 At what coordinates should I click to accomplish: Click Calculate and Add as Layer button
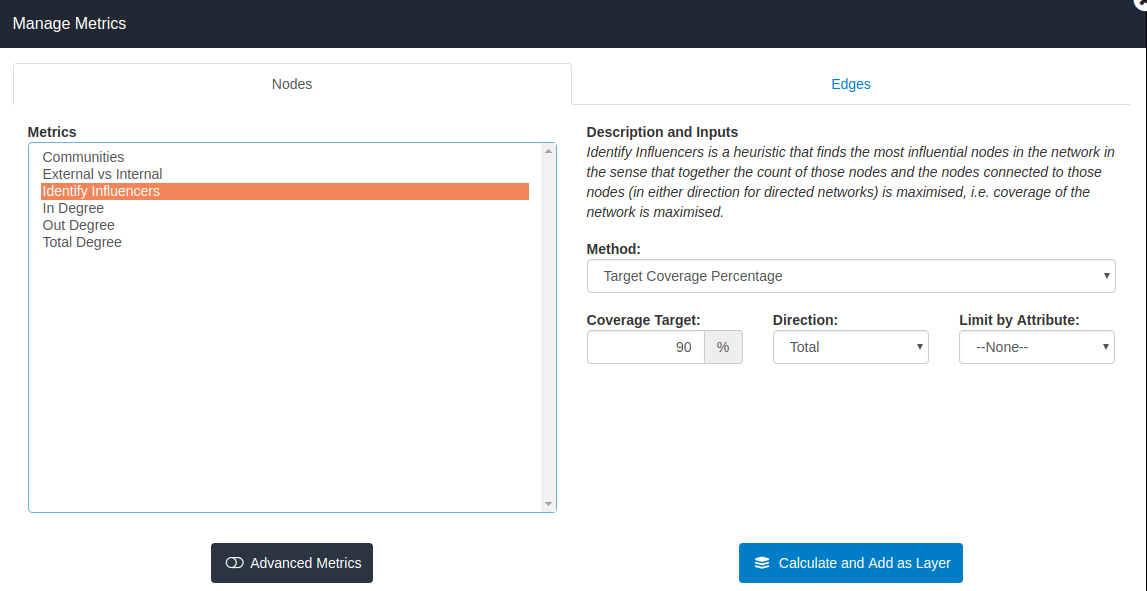point(851,563)
